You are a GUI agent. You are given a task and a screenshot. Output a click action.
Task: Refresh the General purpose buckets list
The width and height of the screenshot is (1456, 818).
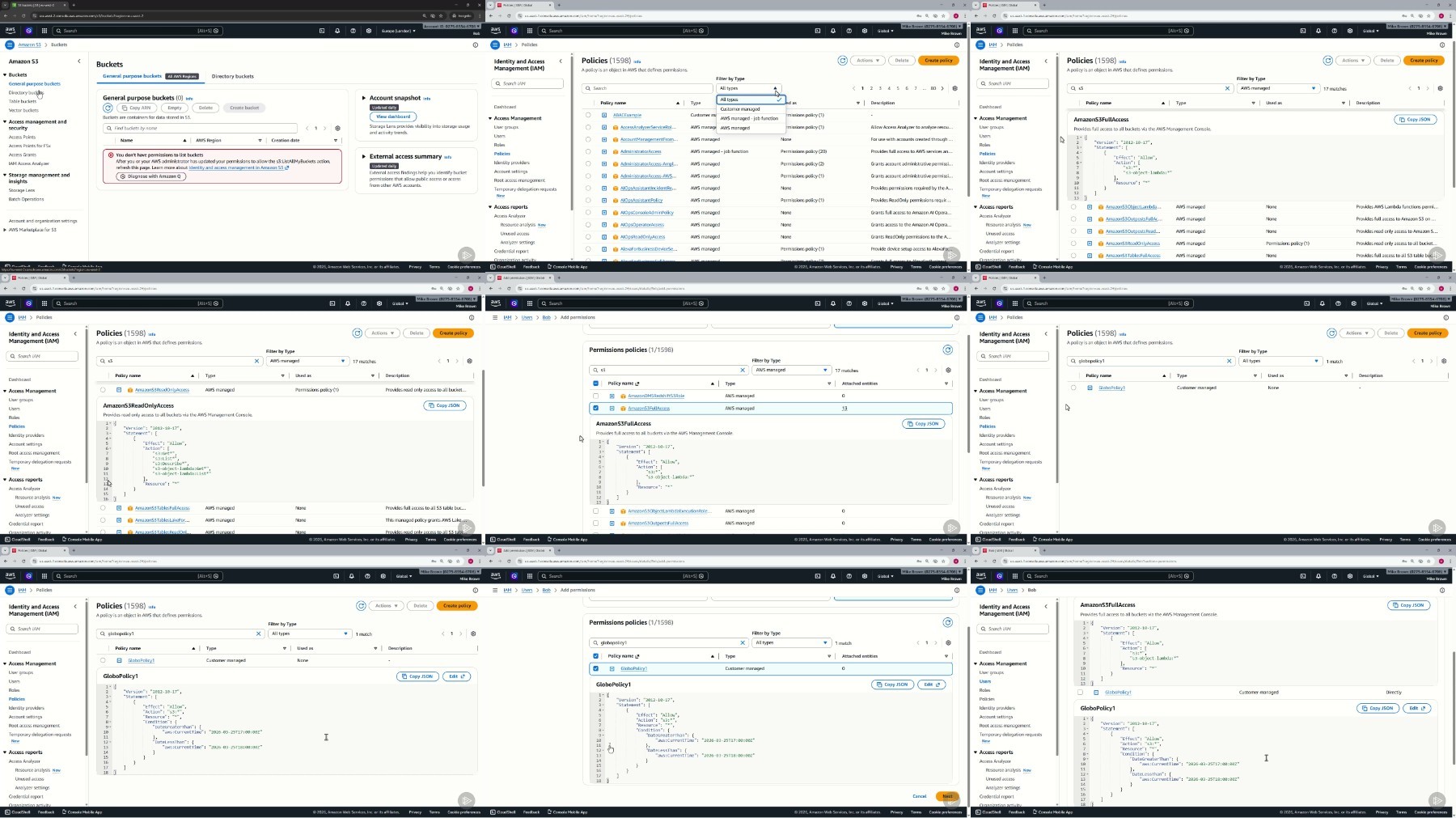pos(108,108)
